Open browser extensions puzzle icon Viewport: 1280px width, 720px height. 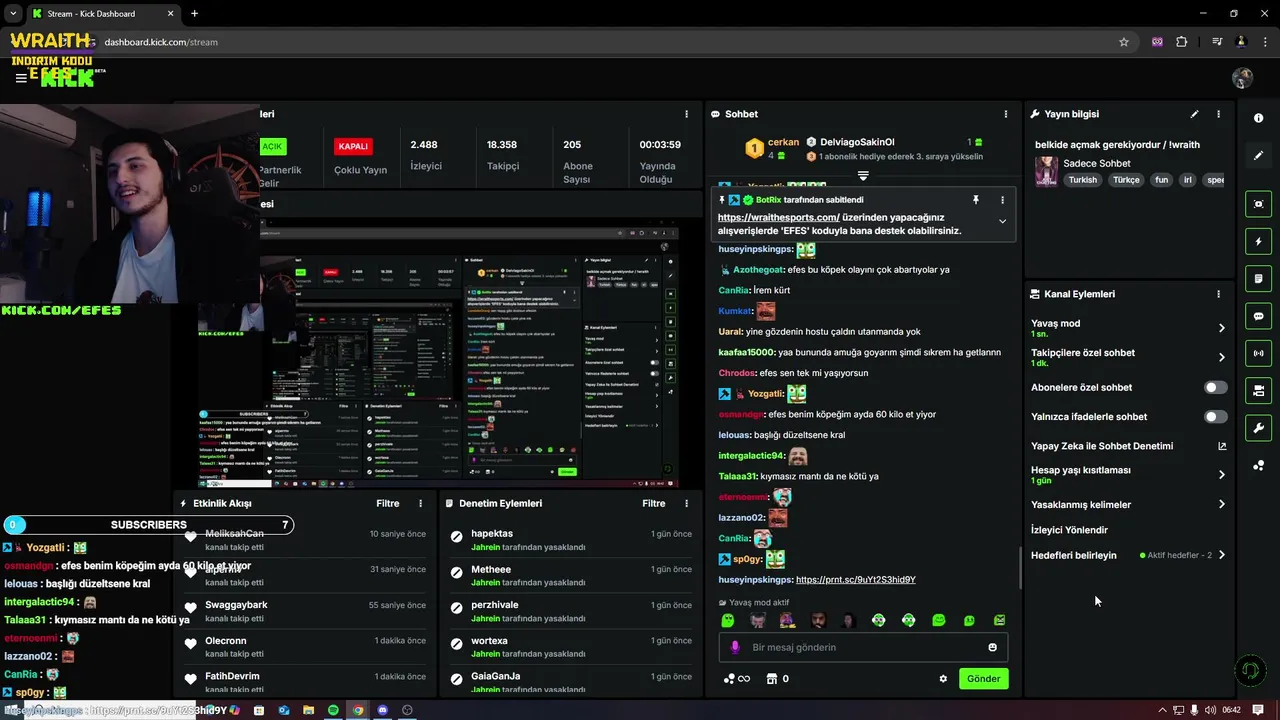tap(1182, 42)
